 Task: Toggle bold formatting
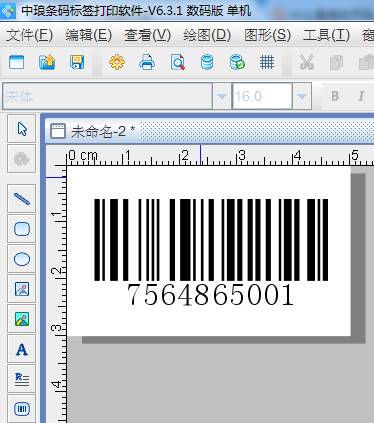point(335,96)
